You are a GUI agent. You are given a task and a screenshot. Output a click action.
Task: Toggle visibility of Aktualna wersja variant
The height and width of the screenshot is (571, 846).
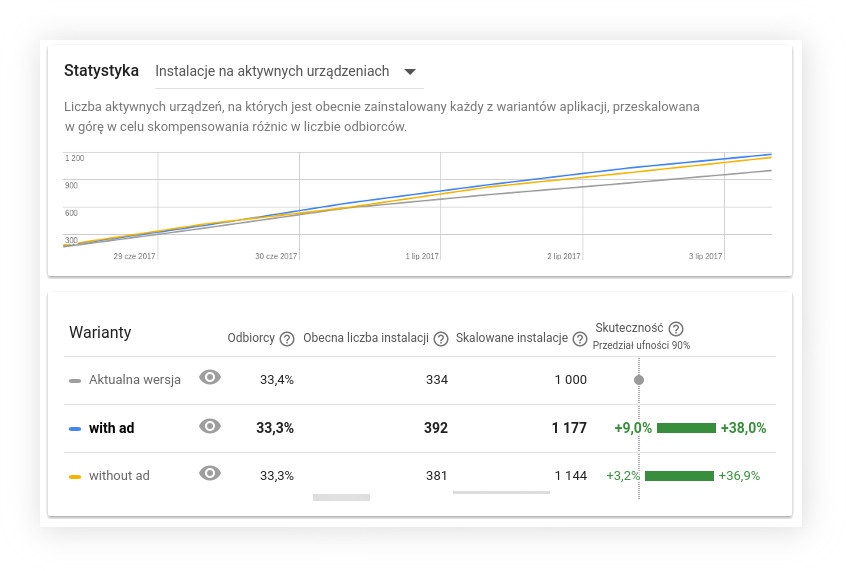(210, 377)
